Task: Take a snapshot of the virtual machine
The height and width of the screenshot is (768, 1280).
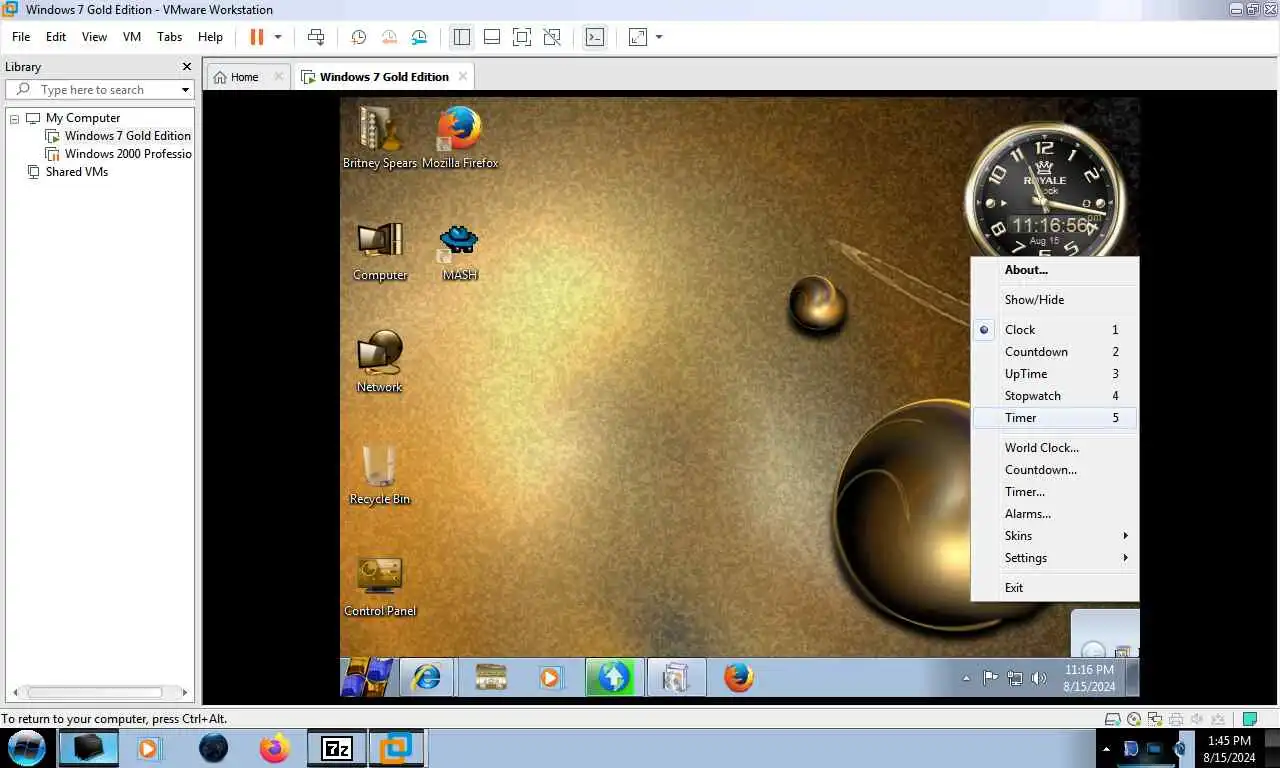Action: tap(358, 37)
